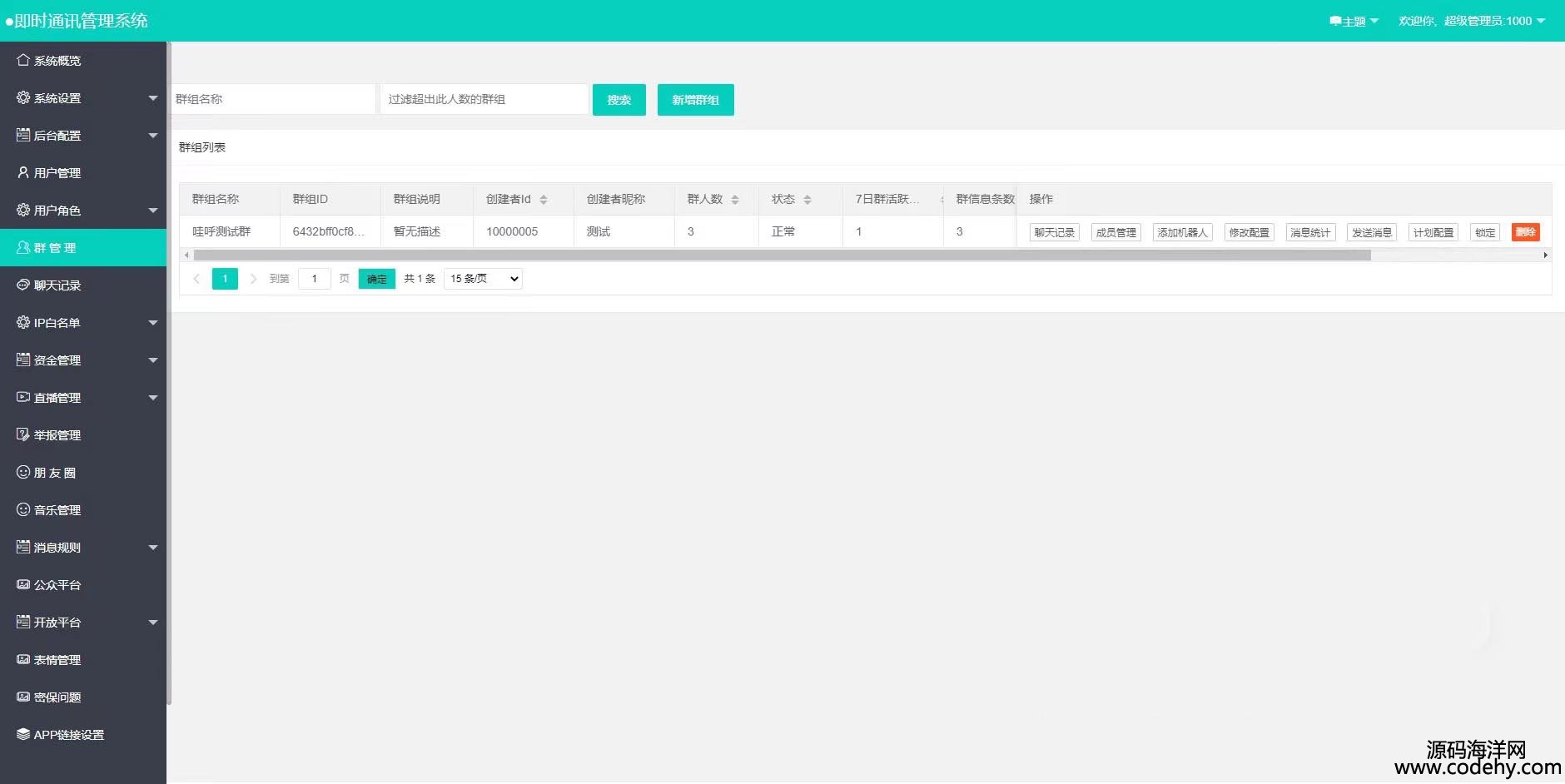
Task: Click the 表情管理 picture icon
Action: click(x=23, y=659)
